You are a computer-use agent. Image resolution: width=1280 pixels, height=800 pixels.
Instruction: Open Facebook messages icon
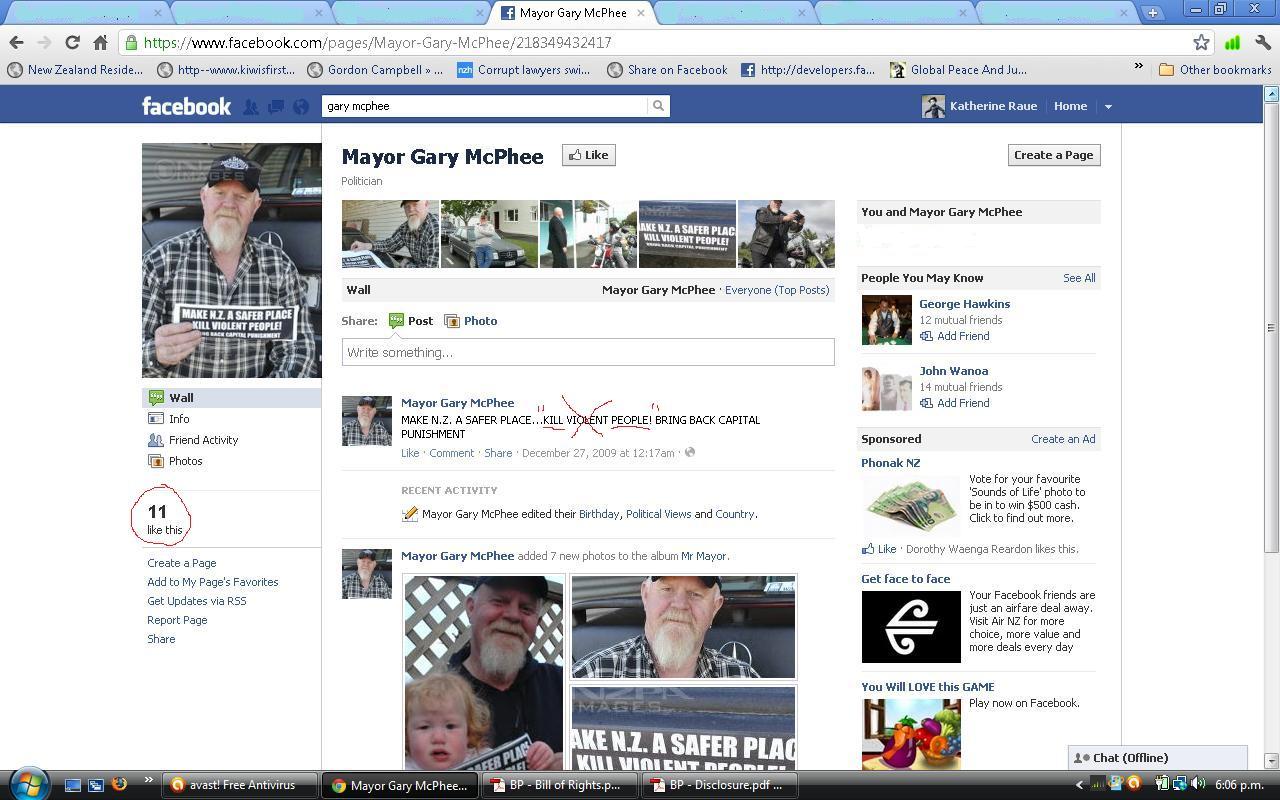coord(275,106)
